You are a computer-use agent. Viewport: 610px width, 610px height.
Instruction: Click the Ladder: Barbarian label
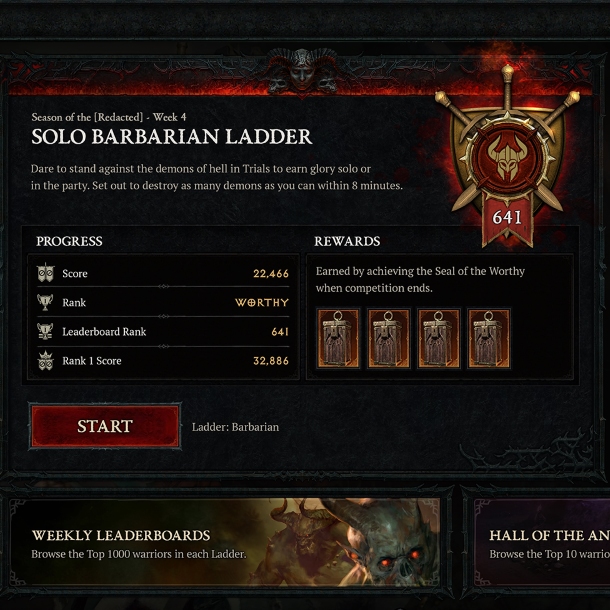pos(235,427)
